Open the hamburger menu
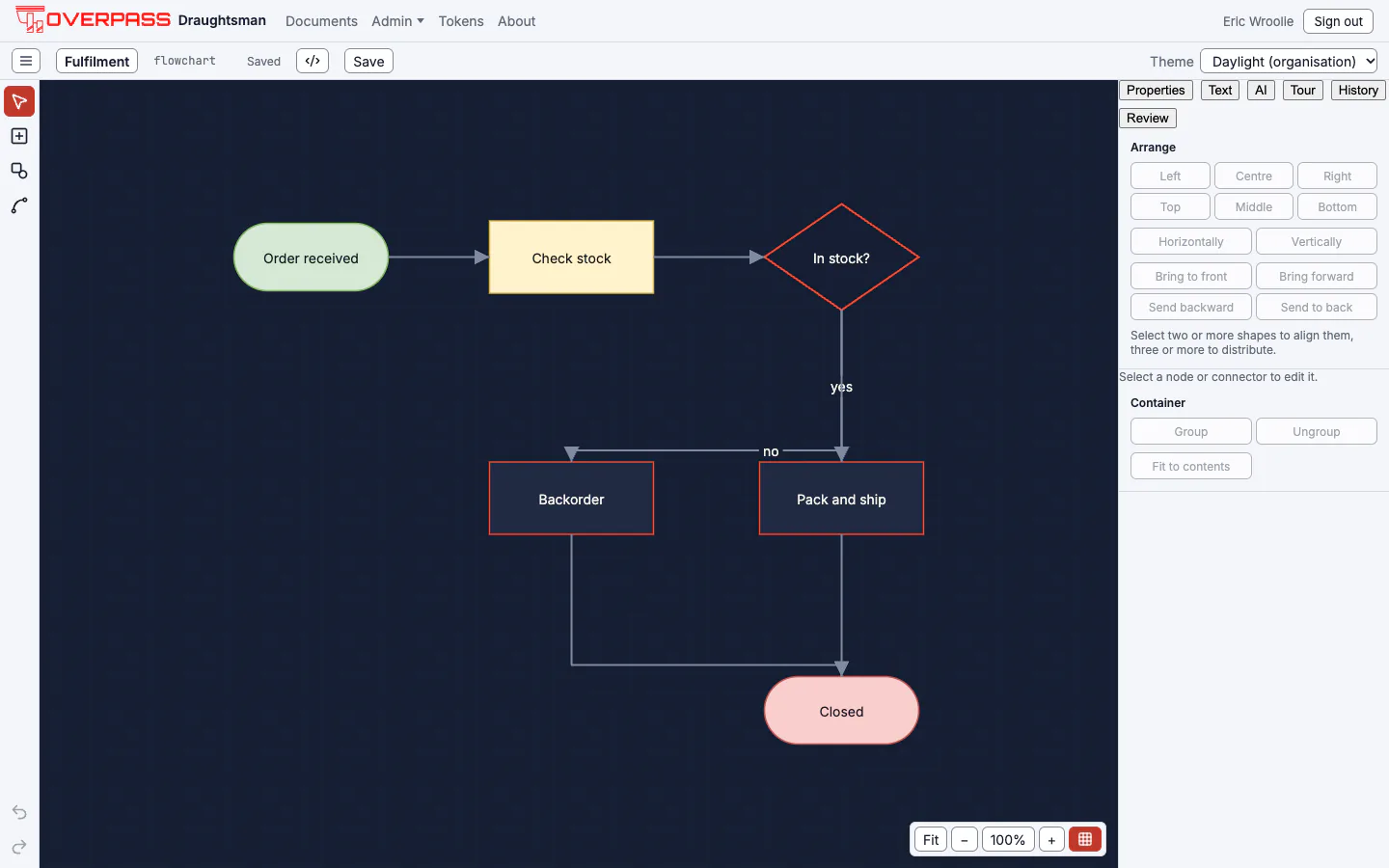1389x868 pixels. 26,61
